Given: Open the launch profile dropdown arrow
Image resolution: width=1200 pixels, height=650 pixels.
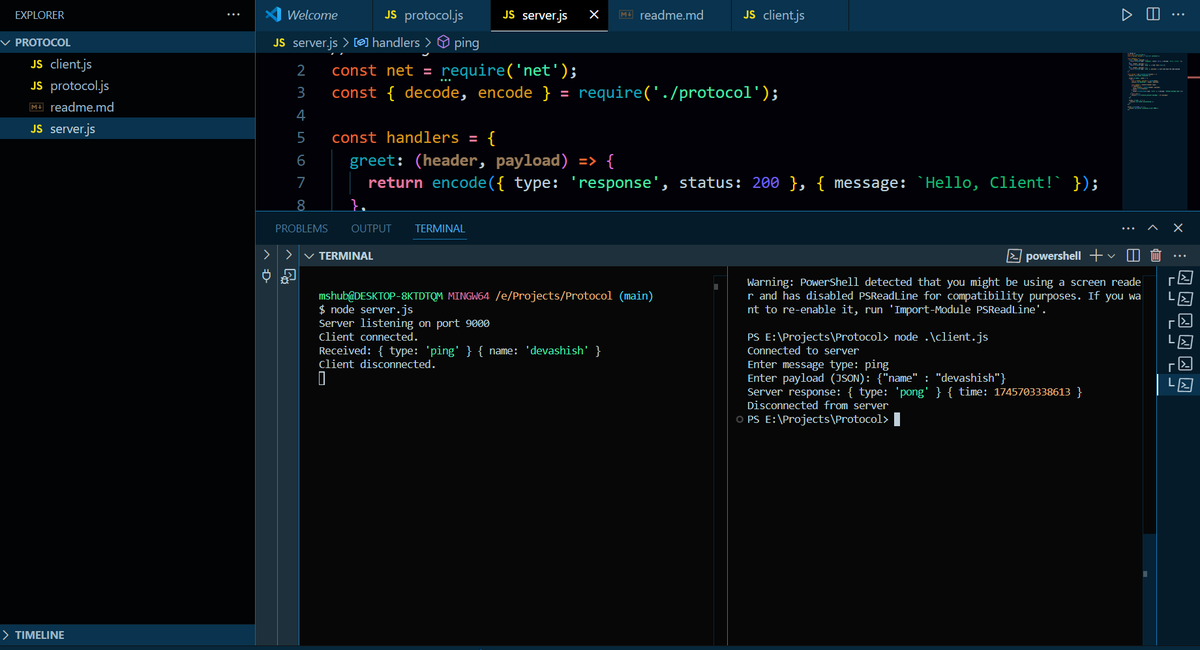Looking at the screenshot, I should [x=1111, y=256].
